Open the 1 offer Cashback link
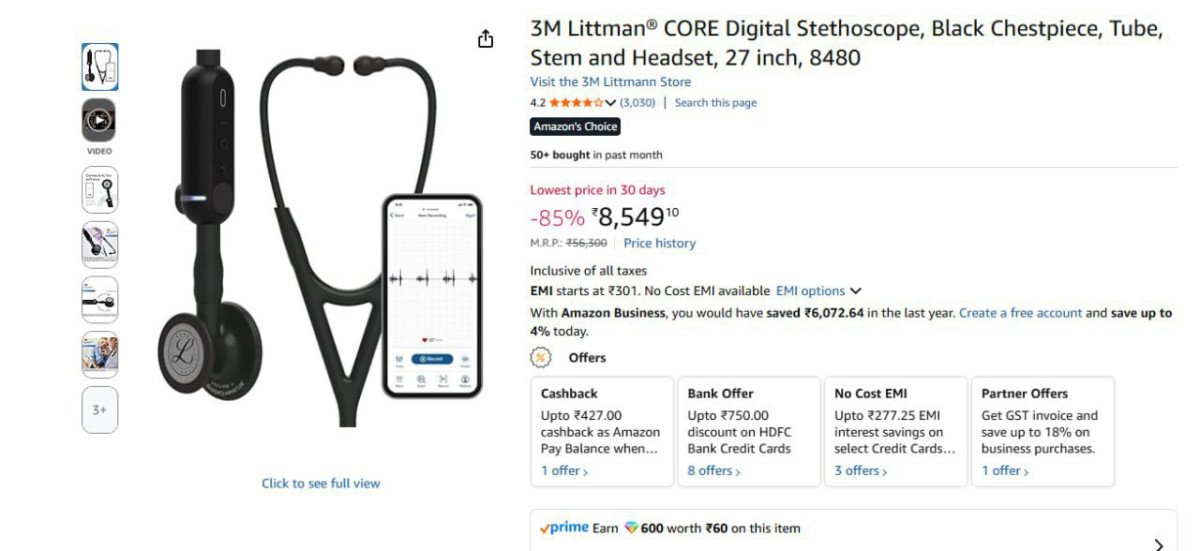 [x=564, y=470]
